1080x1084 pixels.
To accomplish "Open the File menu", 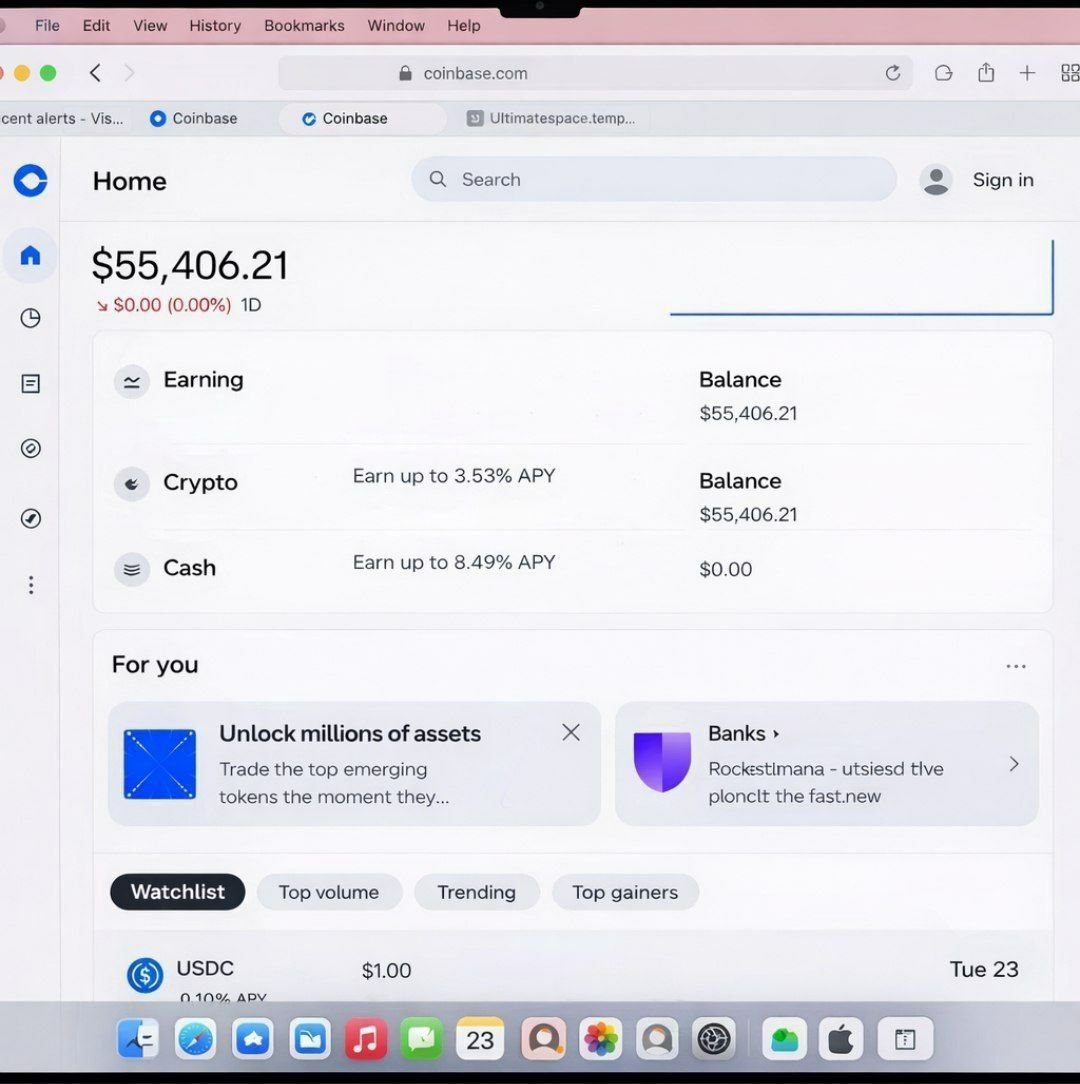I will [47, 26].
